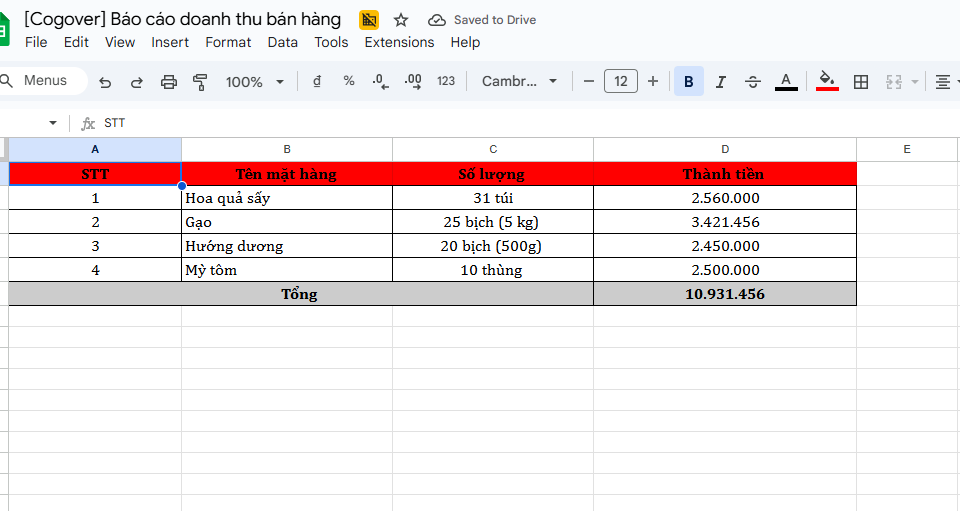The width and height of the screenshot is (960, 511).
Task: Open the 123 more formats menu
Action: coord(446,81)
